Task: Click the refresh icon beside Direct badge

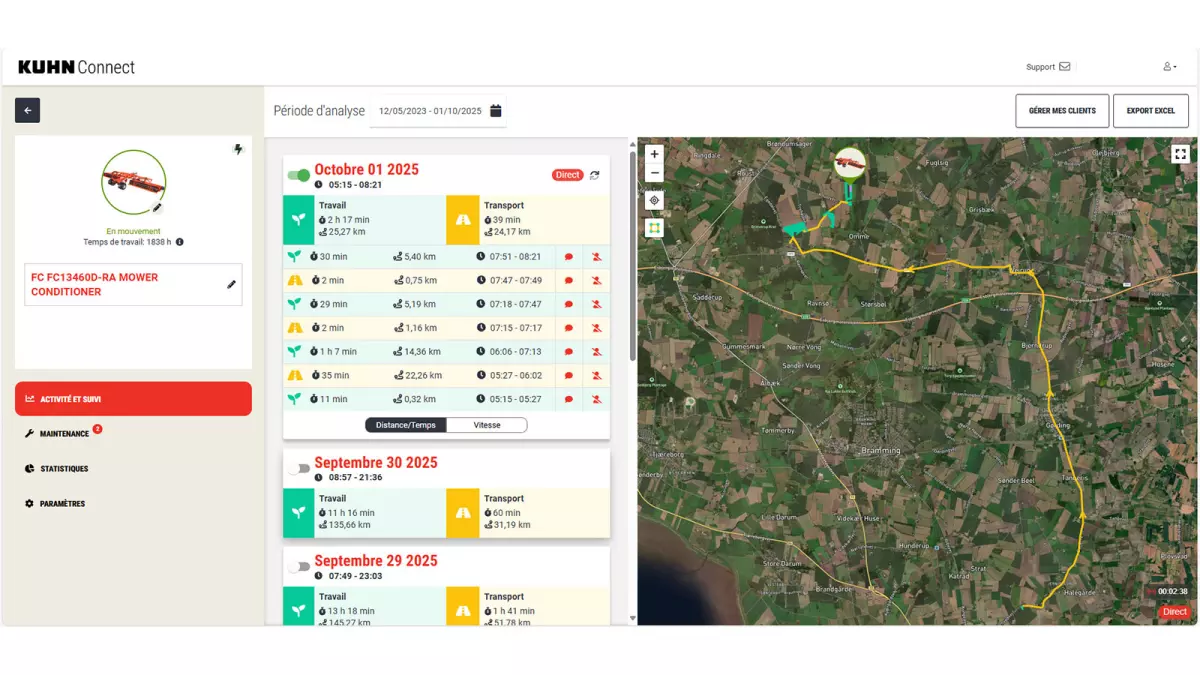Action: click(x=595, y=175)
